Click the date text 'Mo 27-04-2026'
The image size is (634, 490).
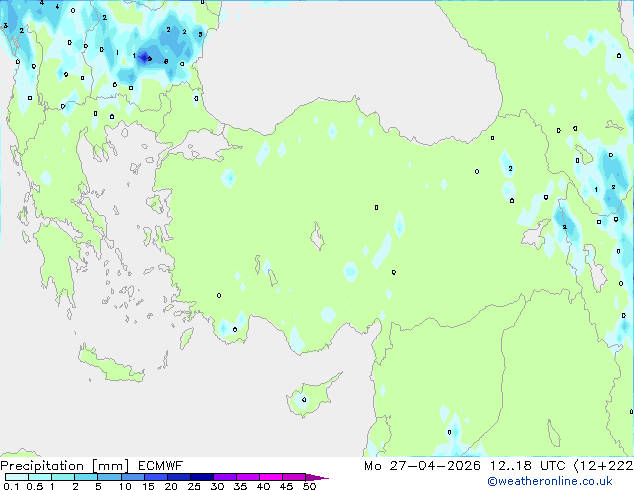pyautogui.click(x=422, y=466)
